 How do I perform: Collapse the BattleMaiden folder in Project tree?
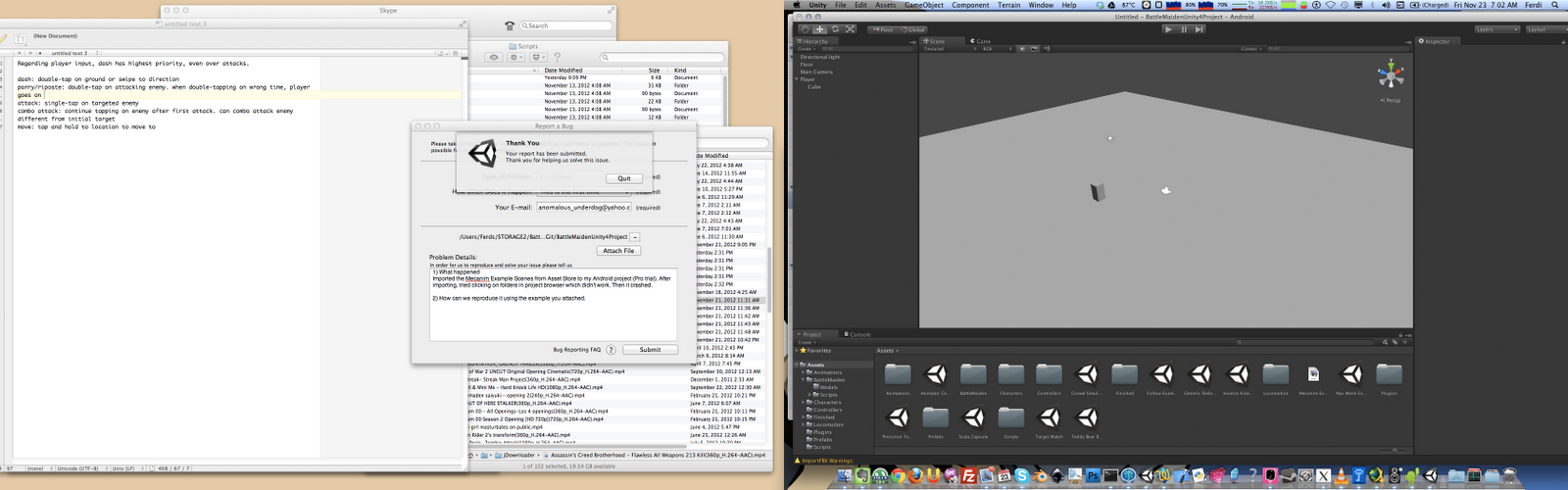[805, 380]
